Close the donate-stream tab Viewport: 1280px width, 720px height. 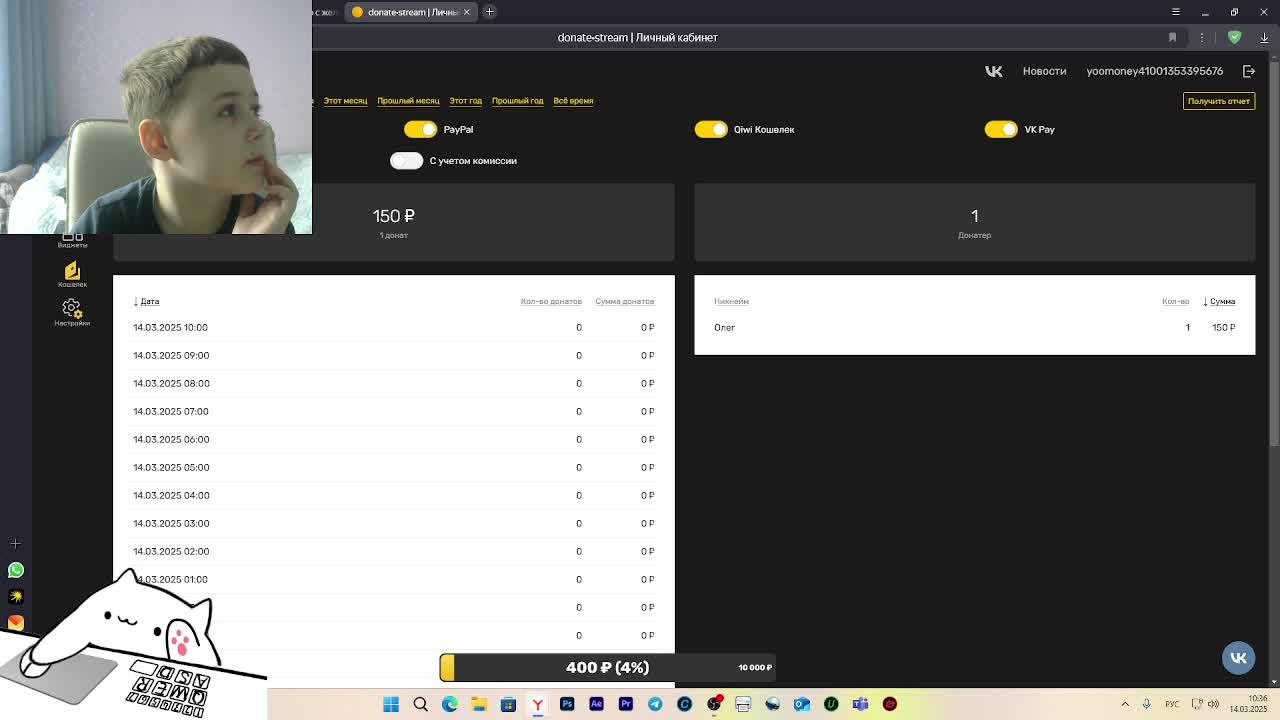point(466,12)
